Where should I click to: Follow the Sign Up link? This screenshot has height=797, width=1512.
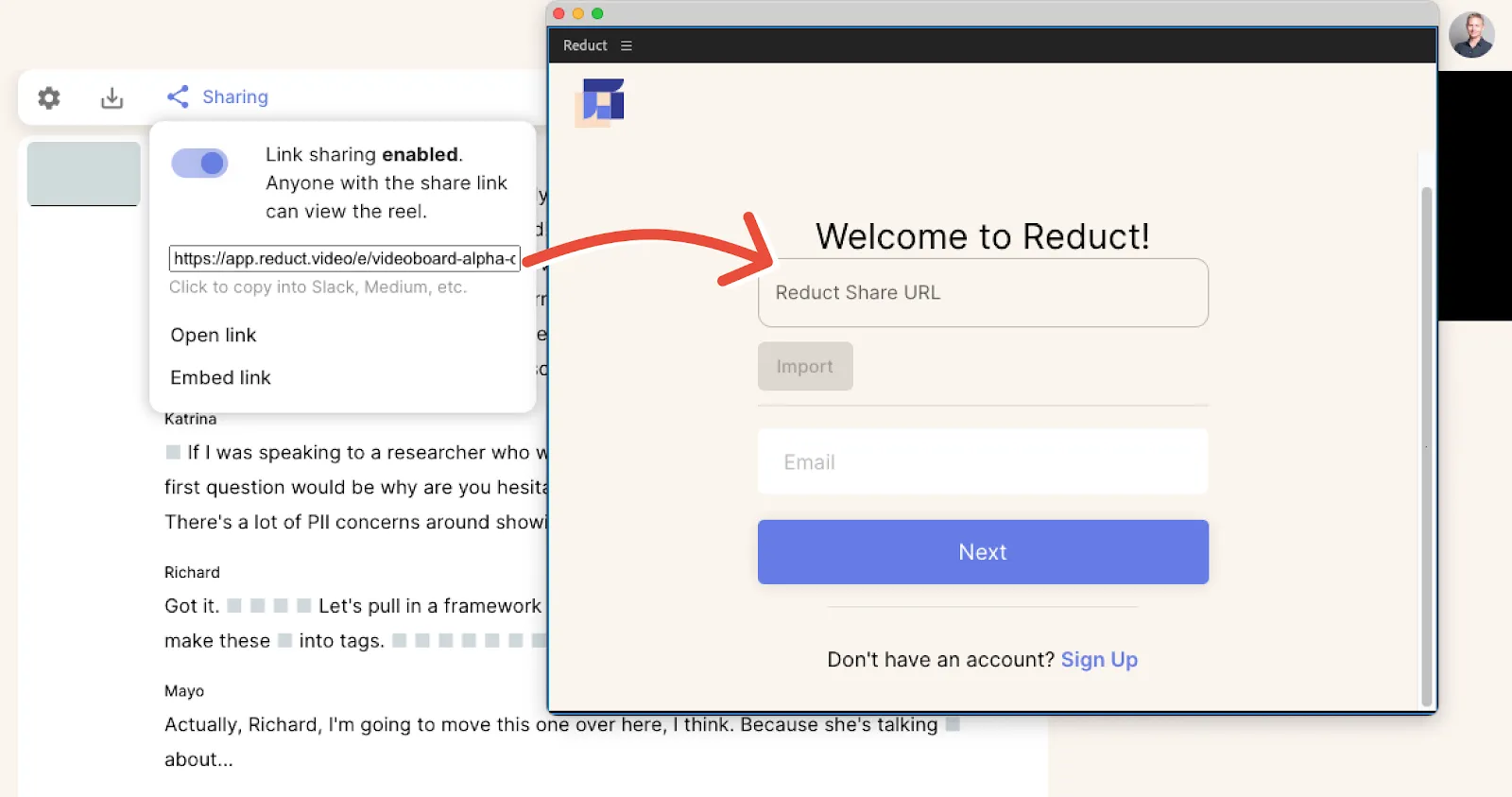click(1099, 660)
